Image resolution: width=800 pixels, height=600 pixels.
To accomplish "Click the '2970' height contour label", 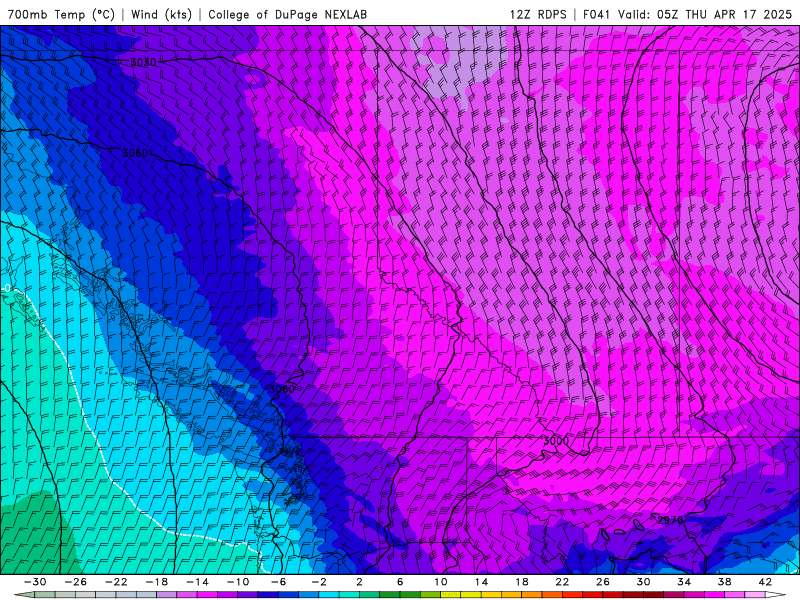I will [x=669, y=520].
